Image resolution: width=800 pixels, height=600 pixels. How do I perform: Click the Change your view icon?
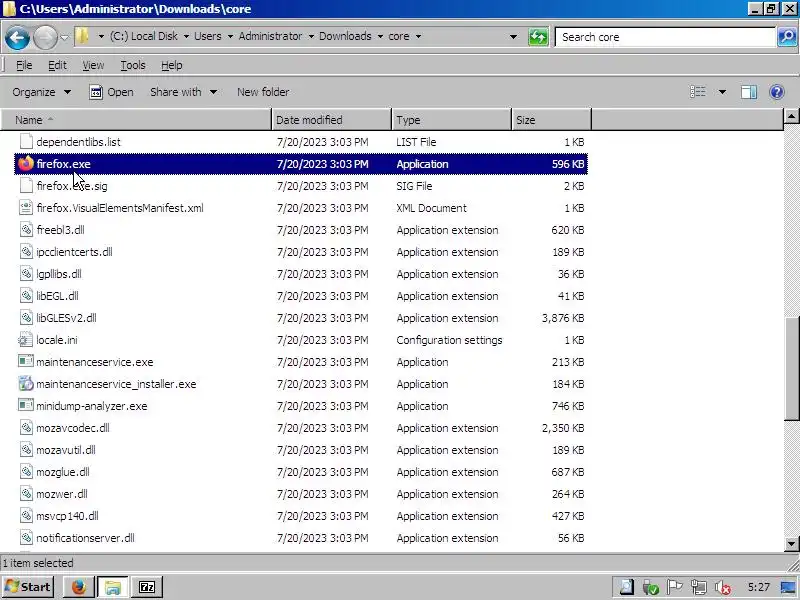(x=697, y=92)
